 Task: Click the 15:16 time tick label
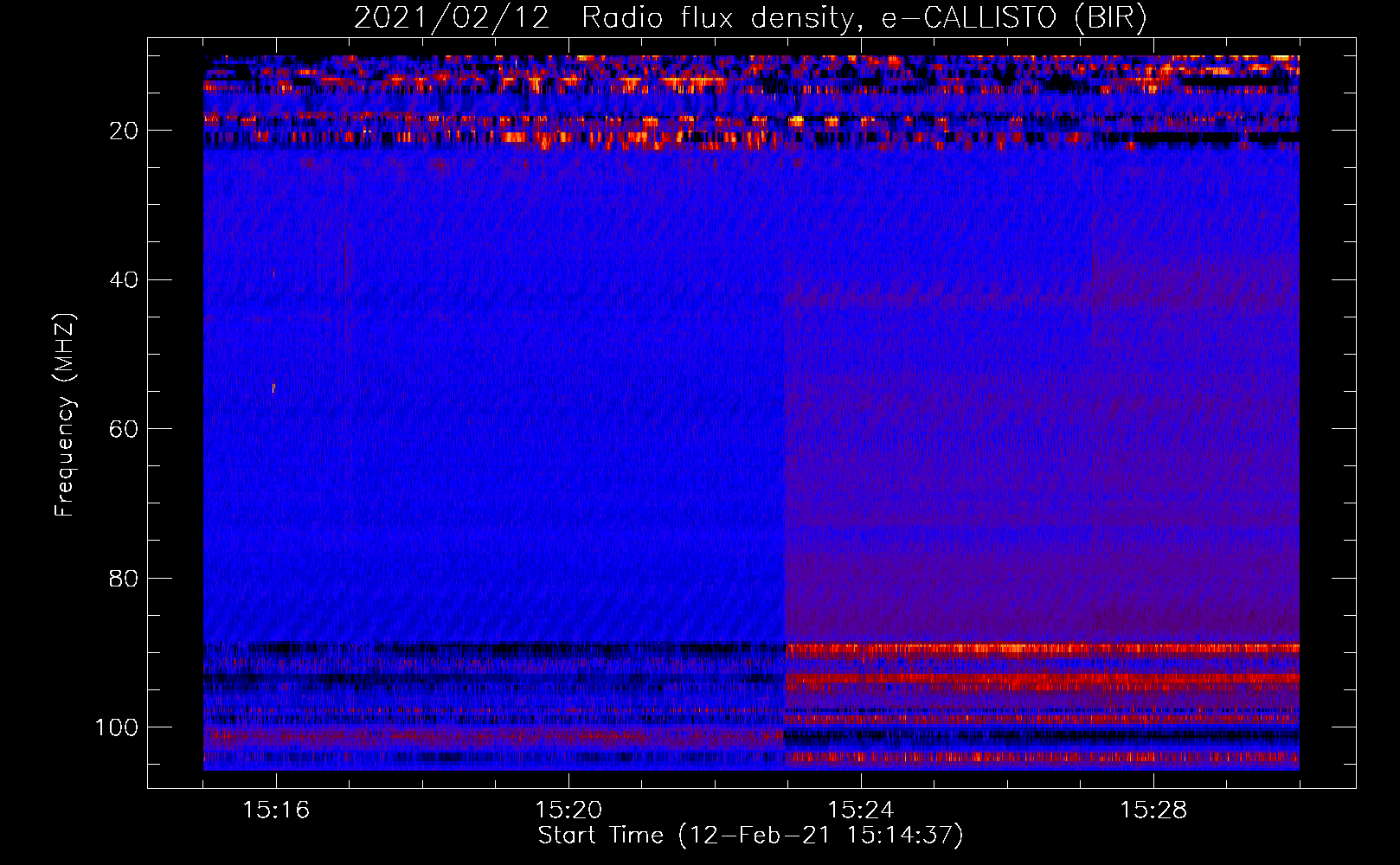(277, 811)
